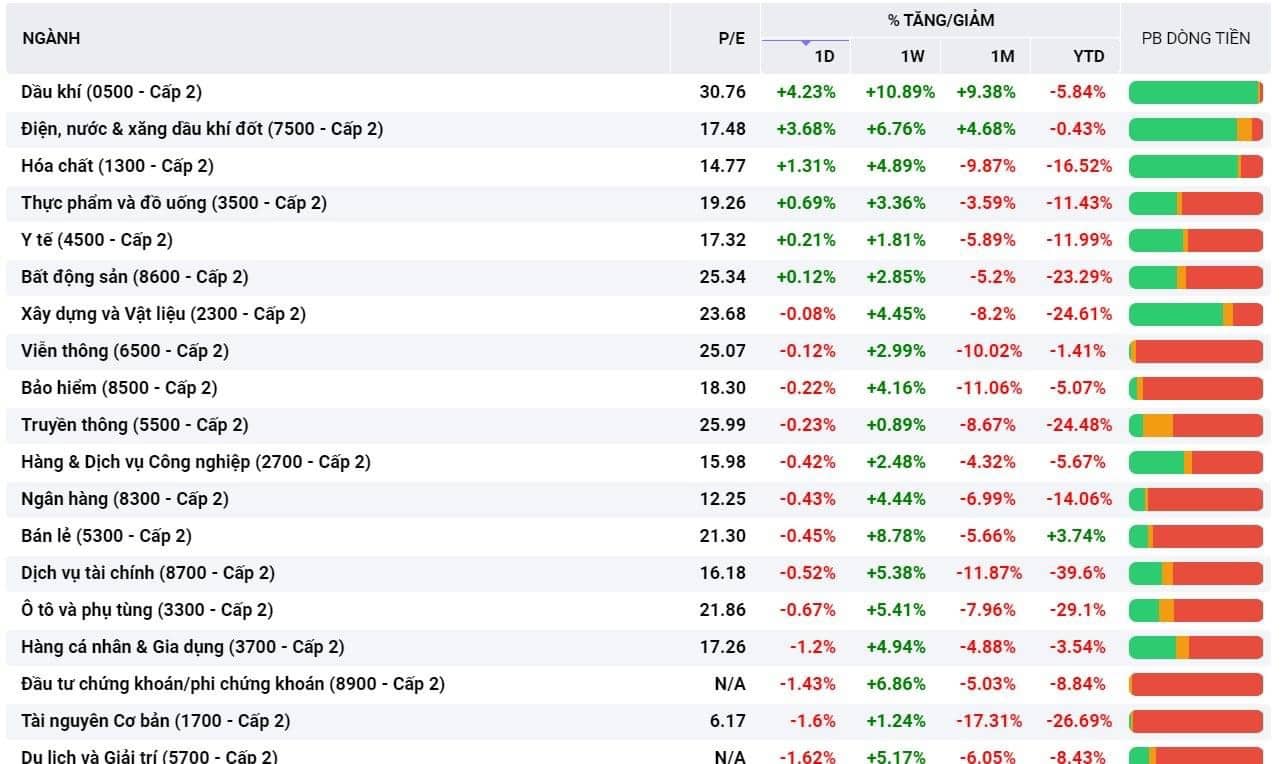This screenshot has width=1281, height=764.
Task: Click the P/E column header
Action: point(732,38)
